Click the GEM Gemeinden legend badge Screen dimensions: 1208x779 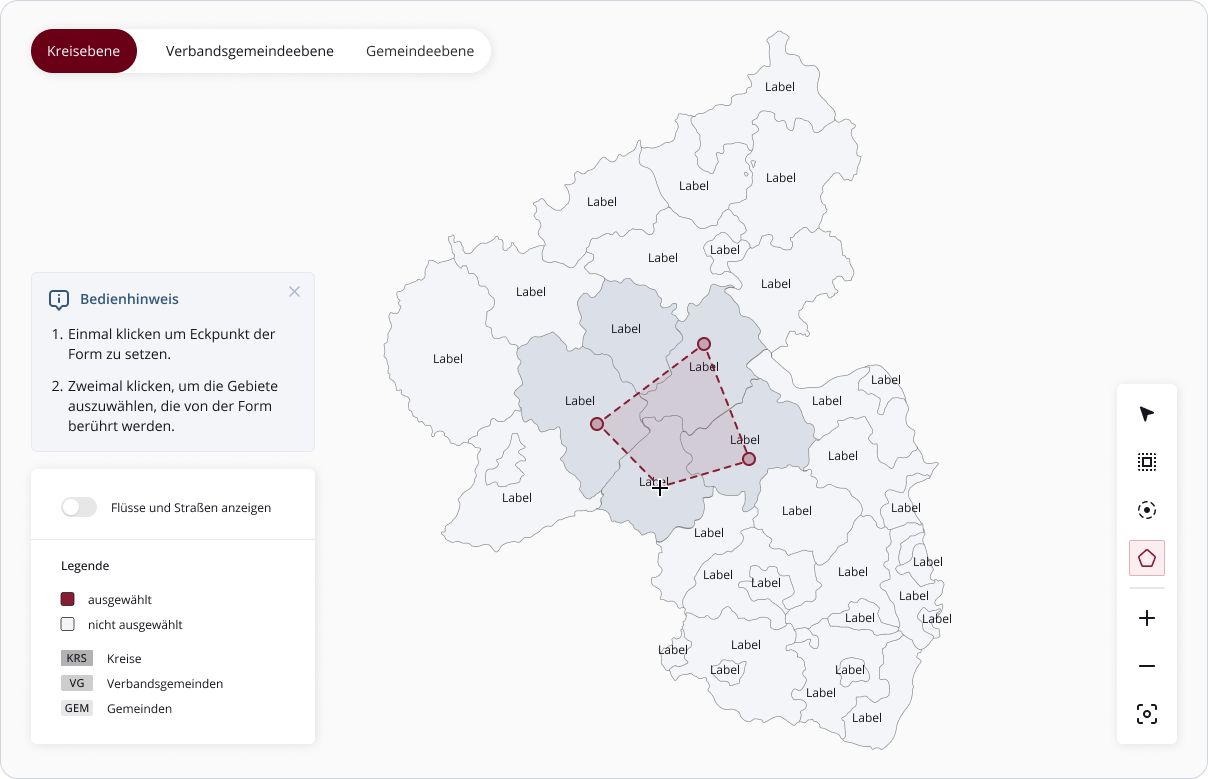77,709
